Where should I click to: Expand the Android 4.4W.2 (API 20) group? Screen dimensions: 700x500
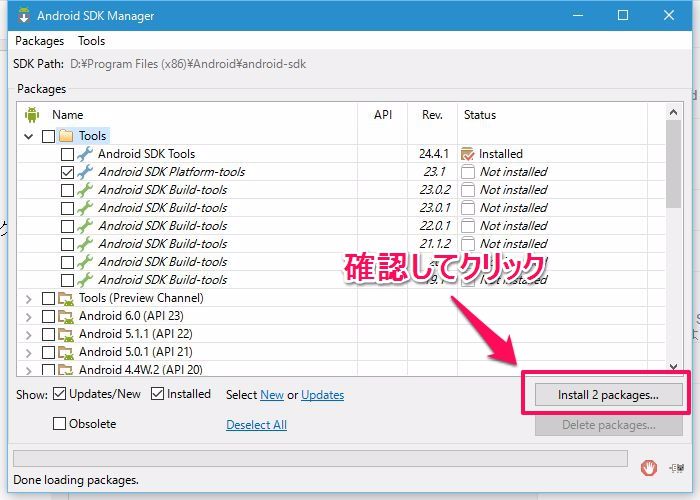point(29,370)
